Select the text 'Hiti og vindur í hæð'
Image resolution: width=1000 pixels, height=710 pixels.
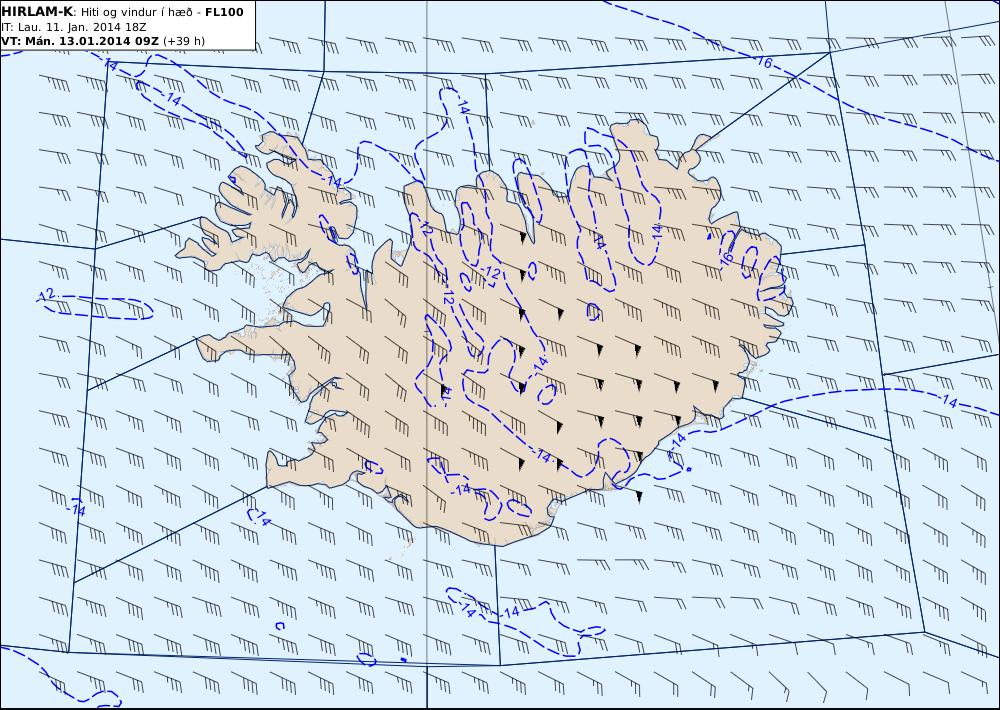click(x=136, y=12)
